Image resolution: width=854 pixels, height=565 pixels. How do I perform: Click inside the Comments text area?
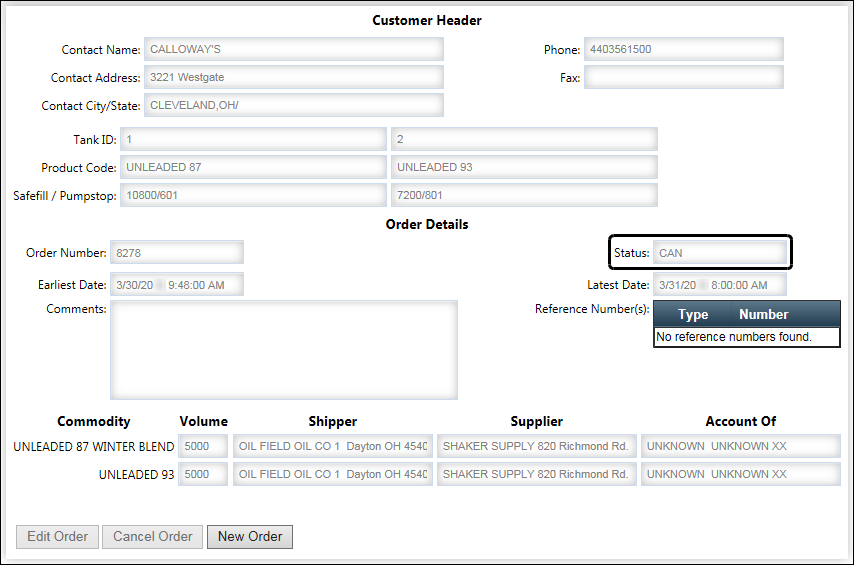tap(284, 350)
